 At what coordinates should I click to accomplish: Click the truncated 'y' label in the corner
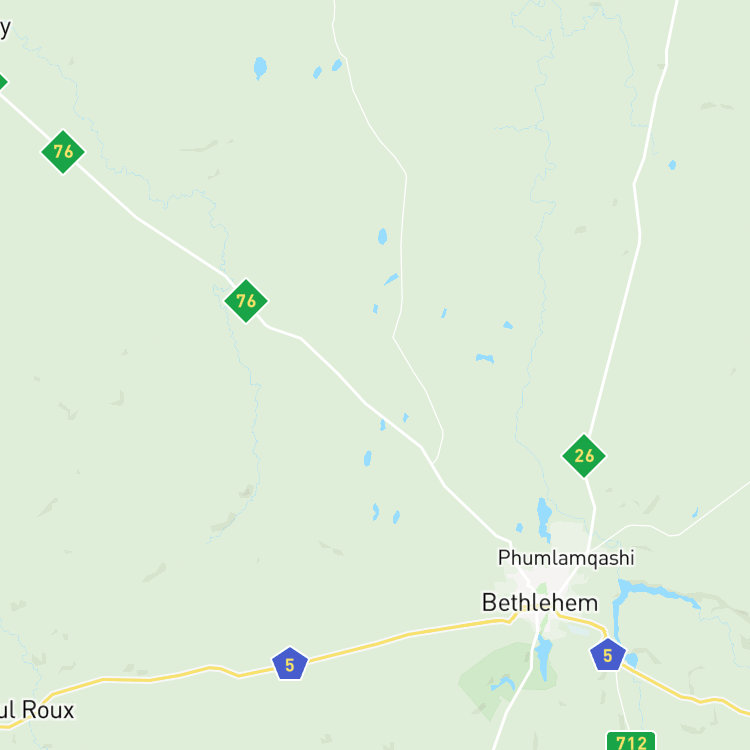[x=5, y=29]
